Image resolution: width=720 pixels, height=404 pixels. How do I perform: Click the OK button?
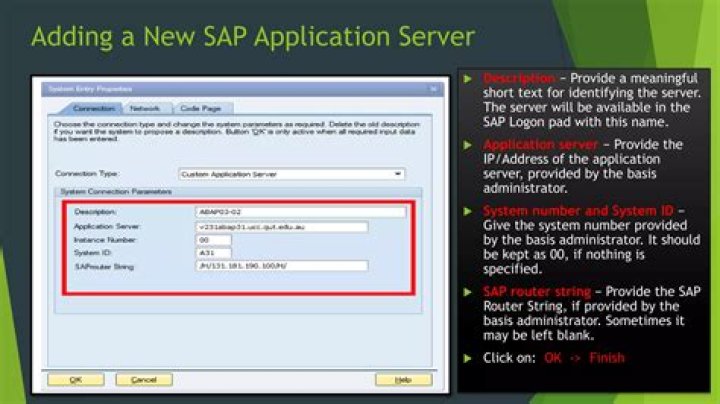(76, 380)
